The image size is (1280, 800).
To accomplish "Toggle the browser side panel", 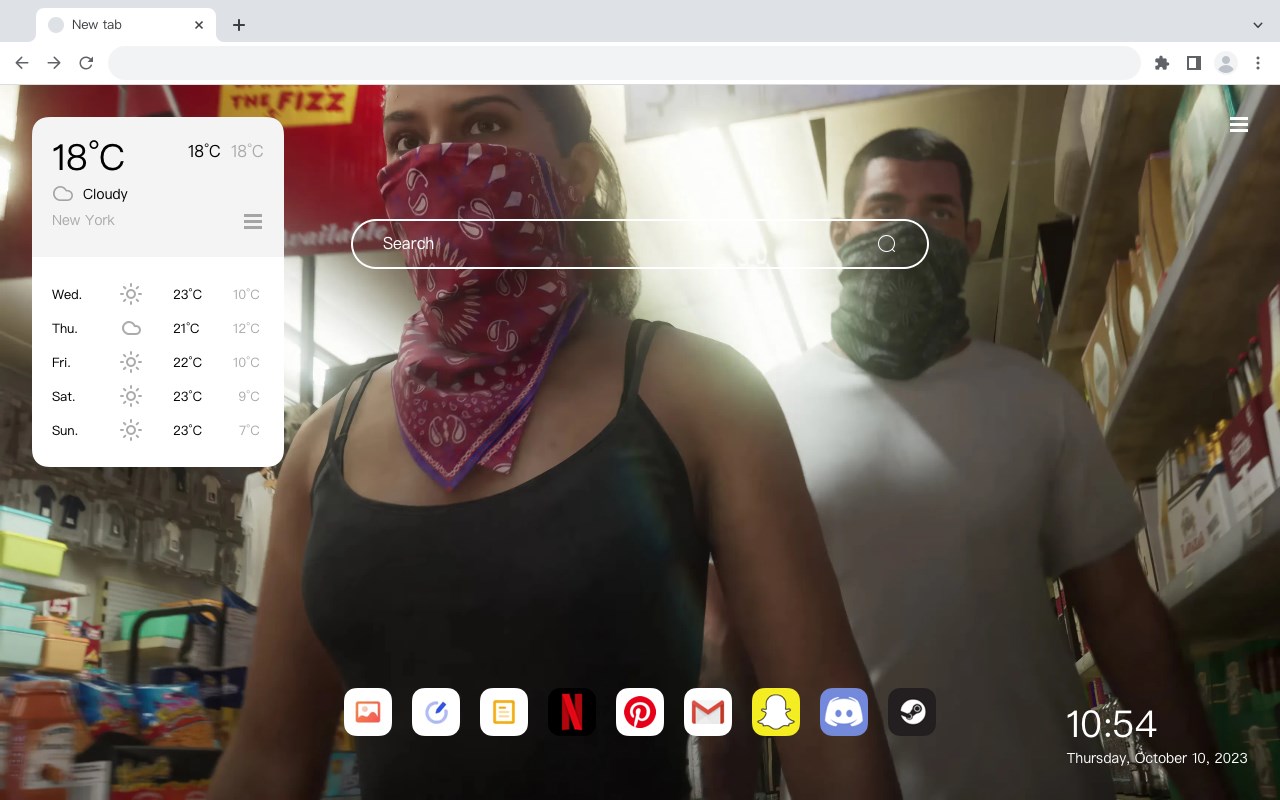I will tap(1193, 63).
